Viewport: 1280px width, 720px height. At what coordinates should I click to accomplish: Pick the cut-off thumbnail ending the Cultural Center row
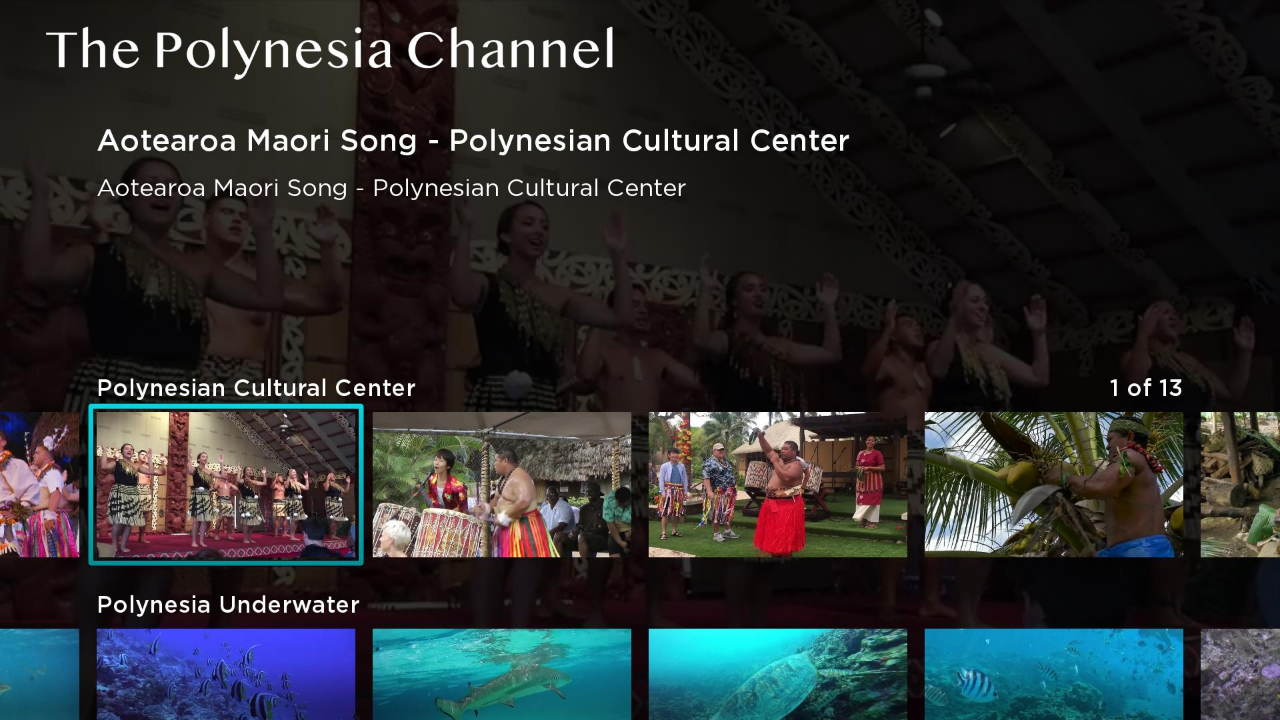pyautogui.click(x=1240, y=485)
